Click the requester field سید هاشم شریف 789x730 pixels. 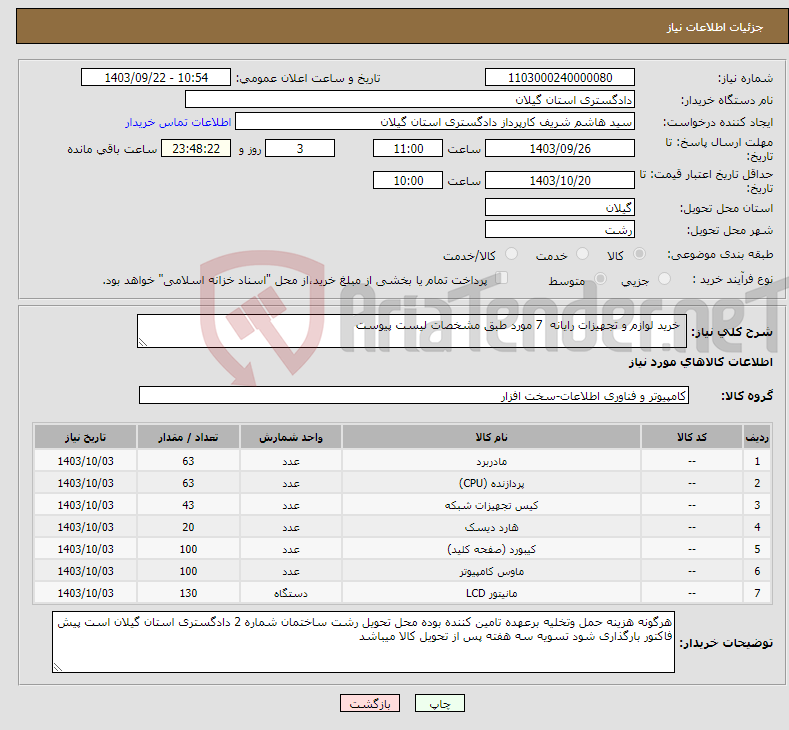point(435,122)
